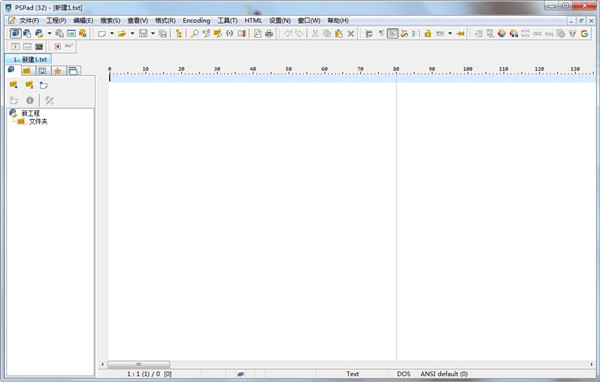
Task: Toggle the highlighted word-wrap toolbar button
Action: [x=393, y=34]
